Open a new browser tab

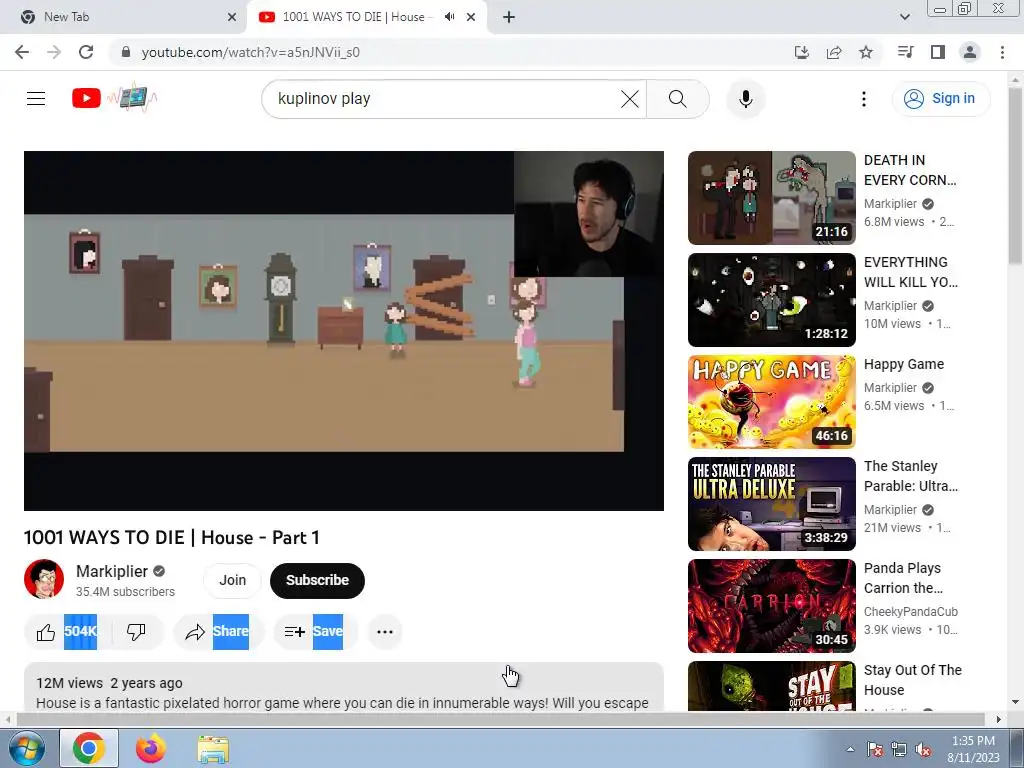[x=509, y=17]
